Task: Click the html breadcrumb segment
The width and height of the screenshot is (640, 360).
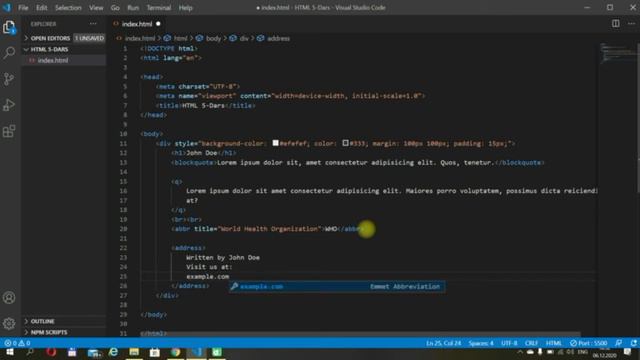Action: click(x=180, y=38)
